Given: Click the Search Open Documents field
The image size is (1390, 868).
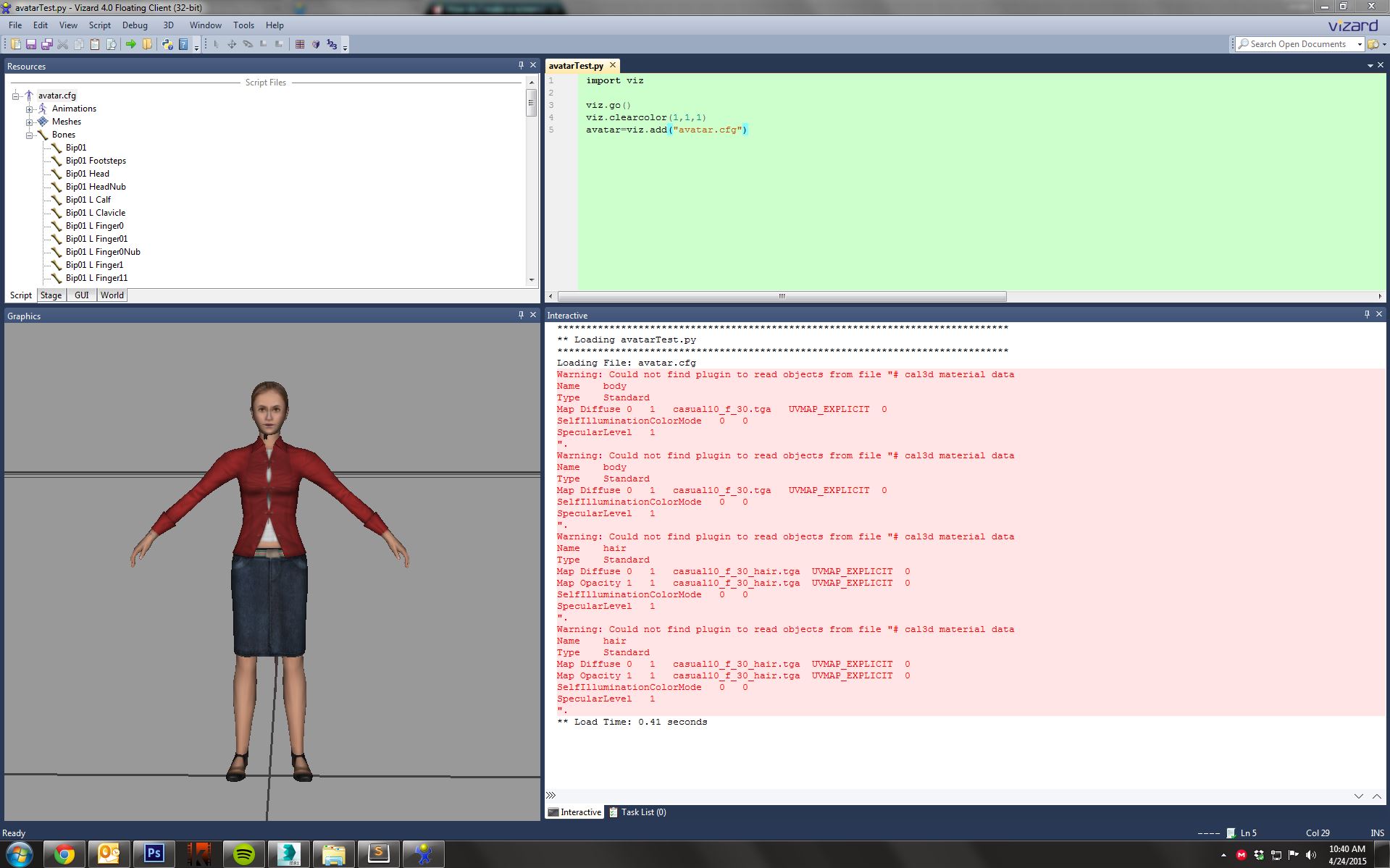Looking at the screenshot, I should click(1297, 44).
